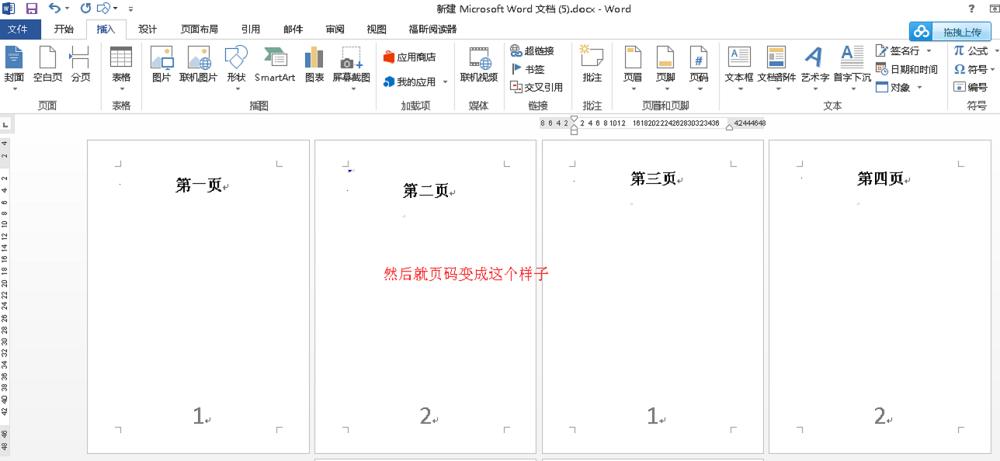This screenshot has height=461, width=1000.
Task: Click page number 1 under 第三页
Action: point(652,416)
